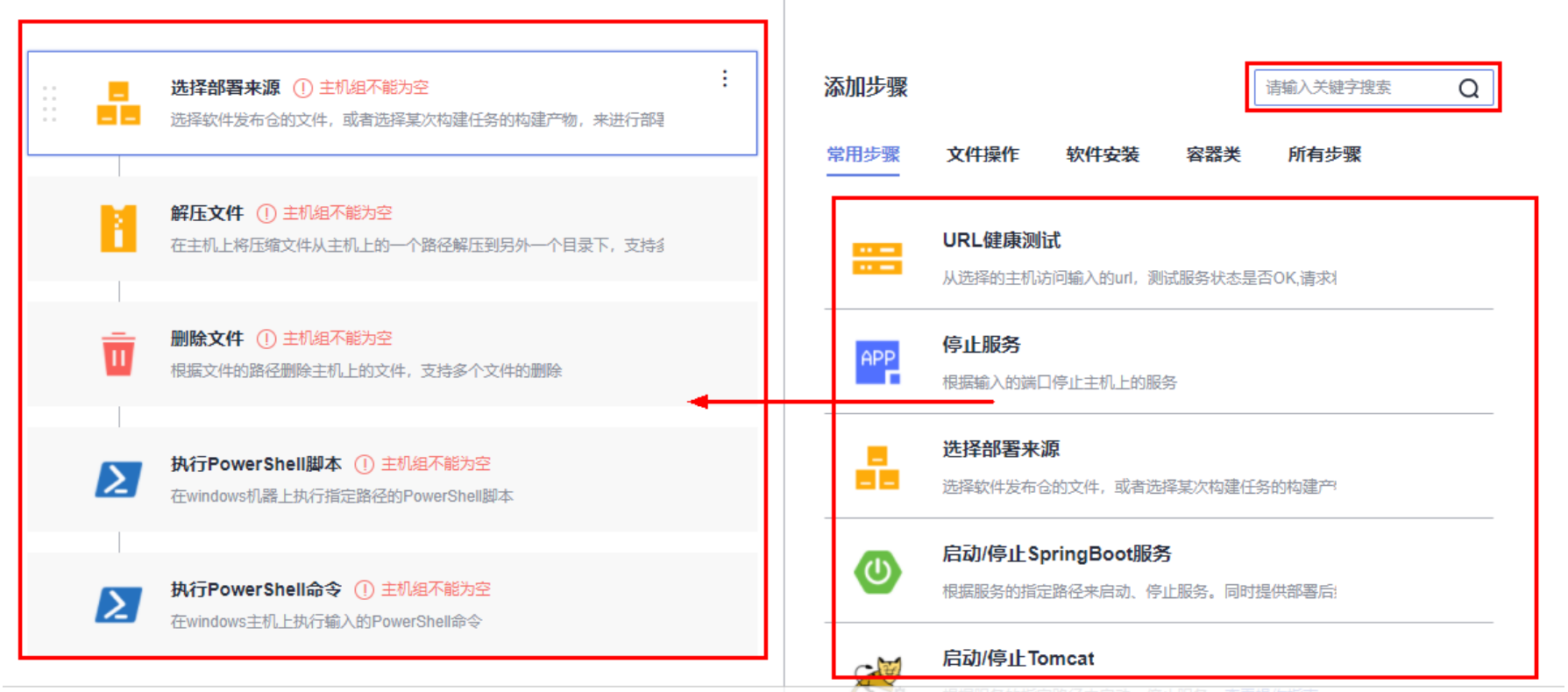Switch to the 文件操作 tab

(x=983, y=154)
